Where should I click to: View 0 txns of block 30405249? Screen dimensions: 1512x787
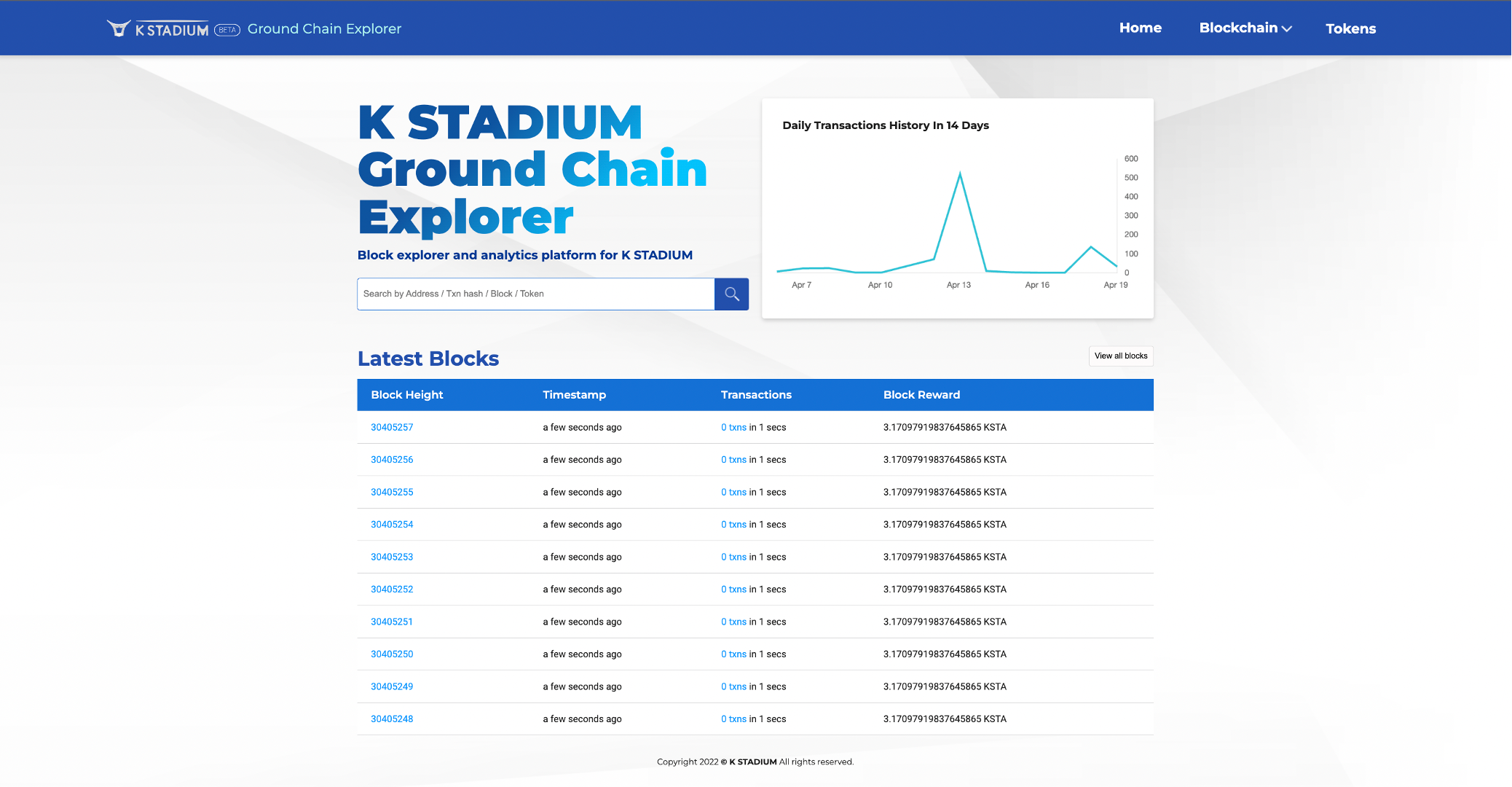(733, 686)
